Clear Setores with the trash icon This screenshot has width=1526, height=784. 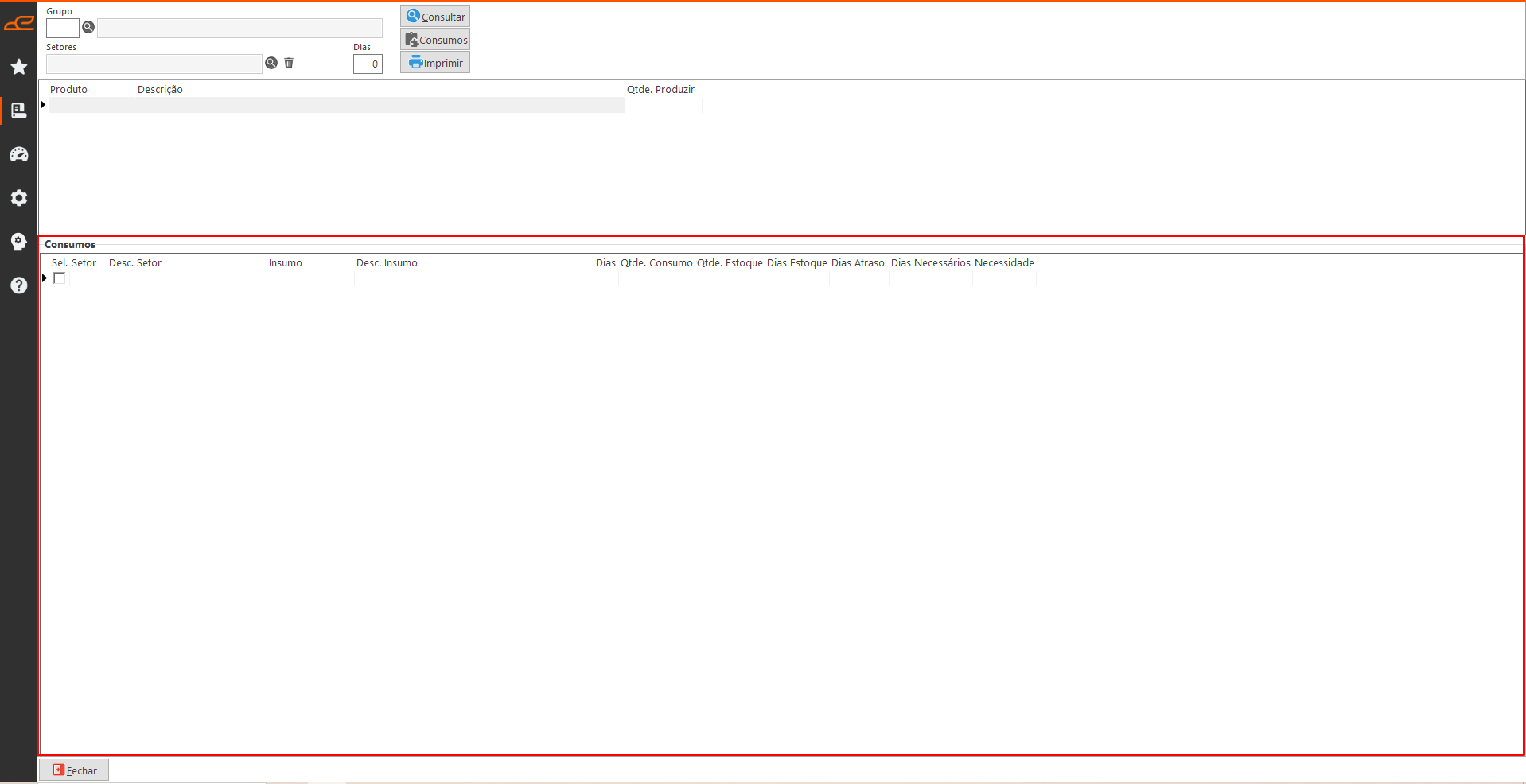pos(289,64)
